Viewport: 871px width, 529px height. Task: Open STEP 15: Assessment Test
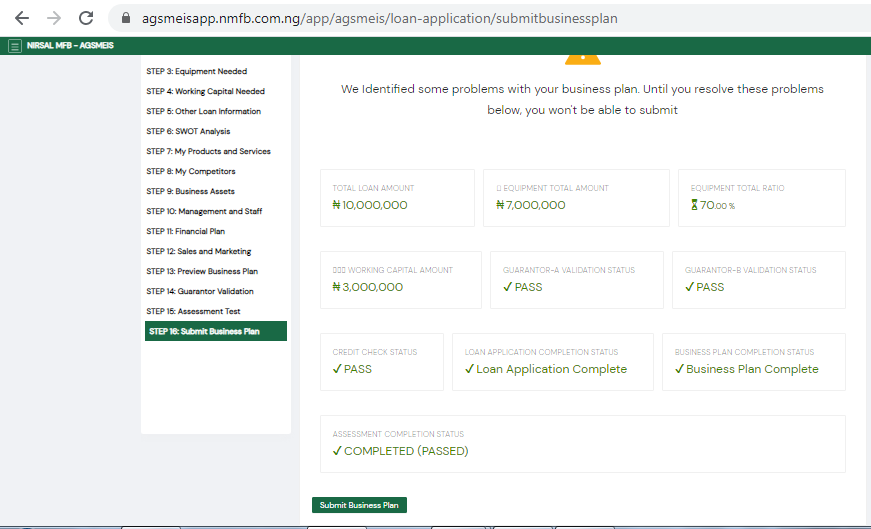[x=193, y=311]
